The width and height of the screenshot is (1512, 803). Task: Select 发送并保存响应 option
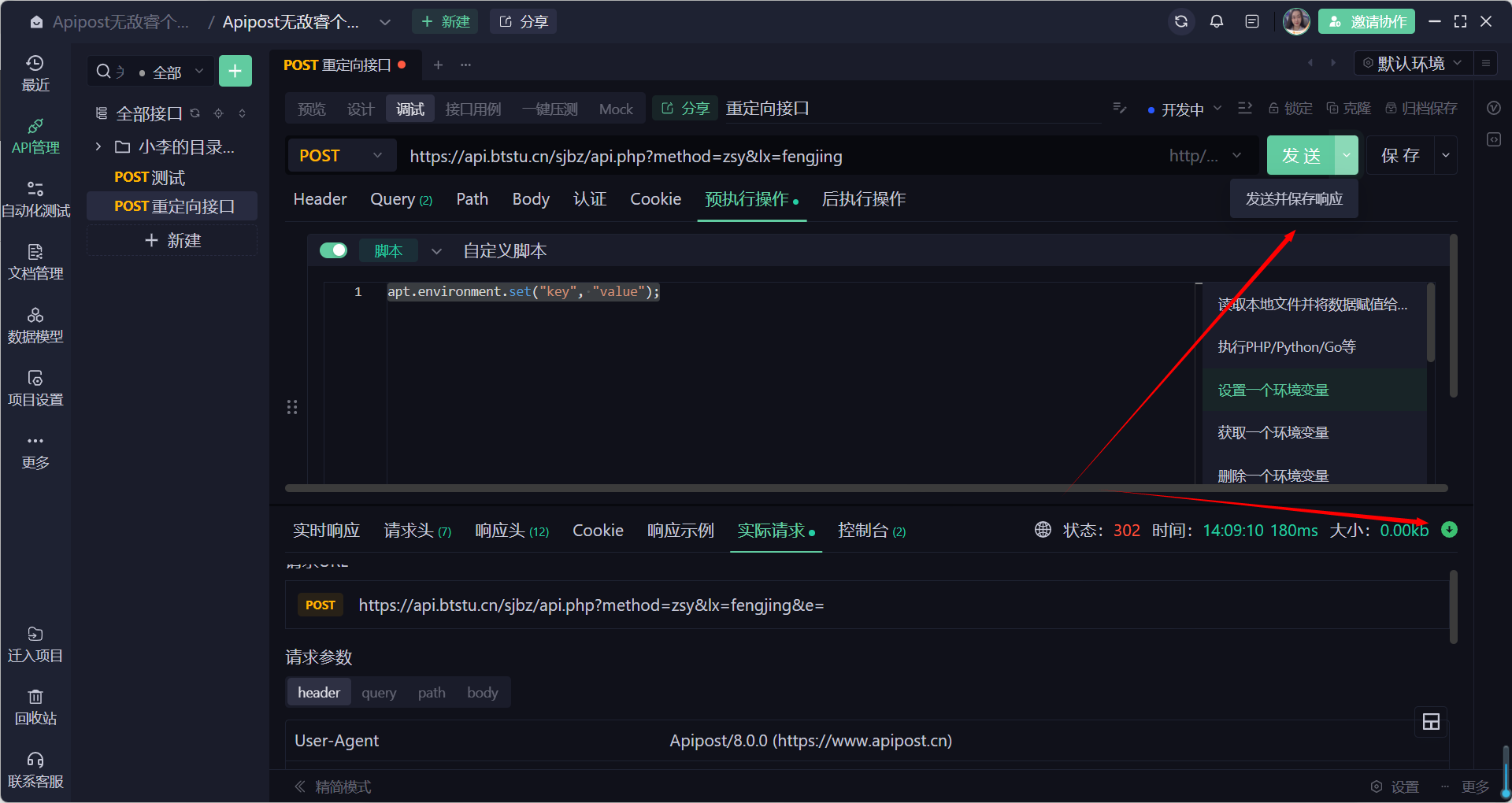[x=1294, y=199]
